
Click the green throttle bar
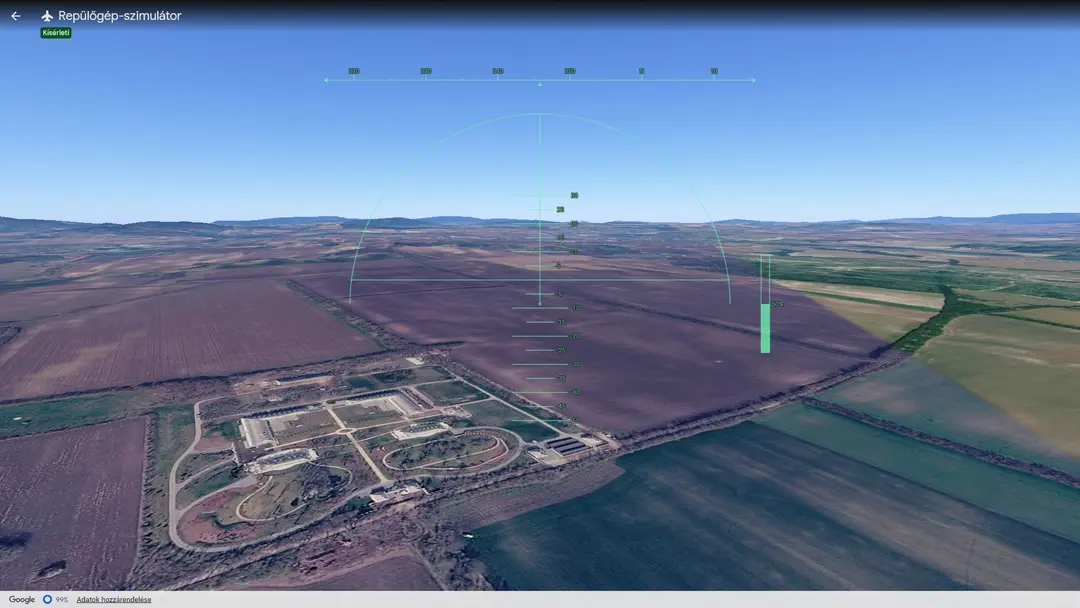pos(765,328)
